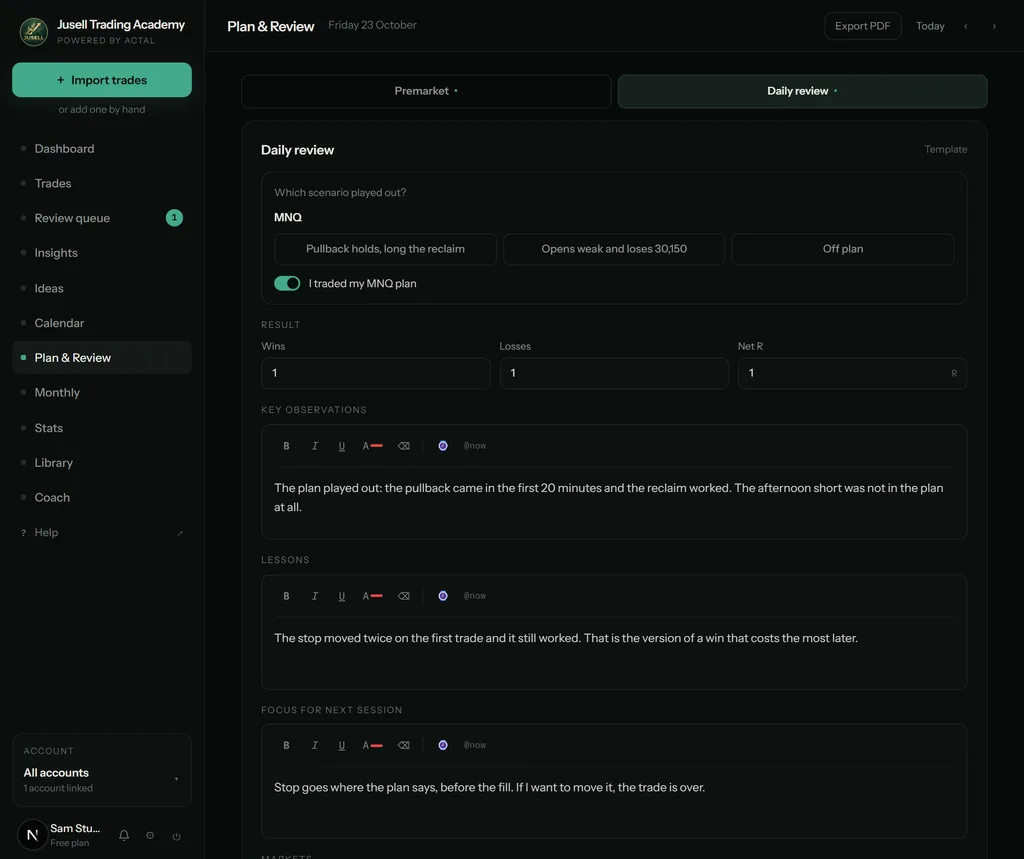Export the review as PDF

click(862, 26)
